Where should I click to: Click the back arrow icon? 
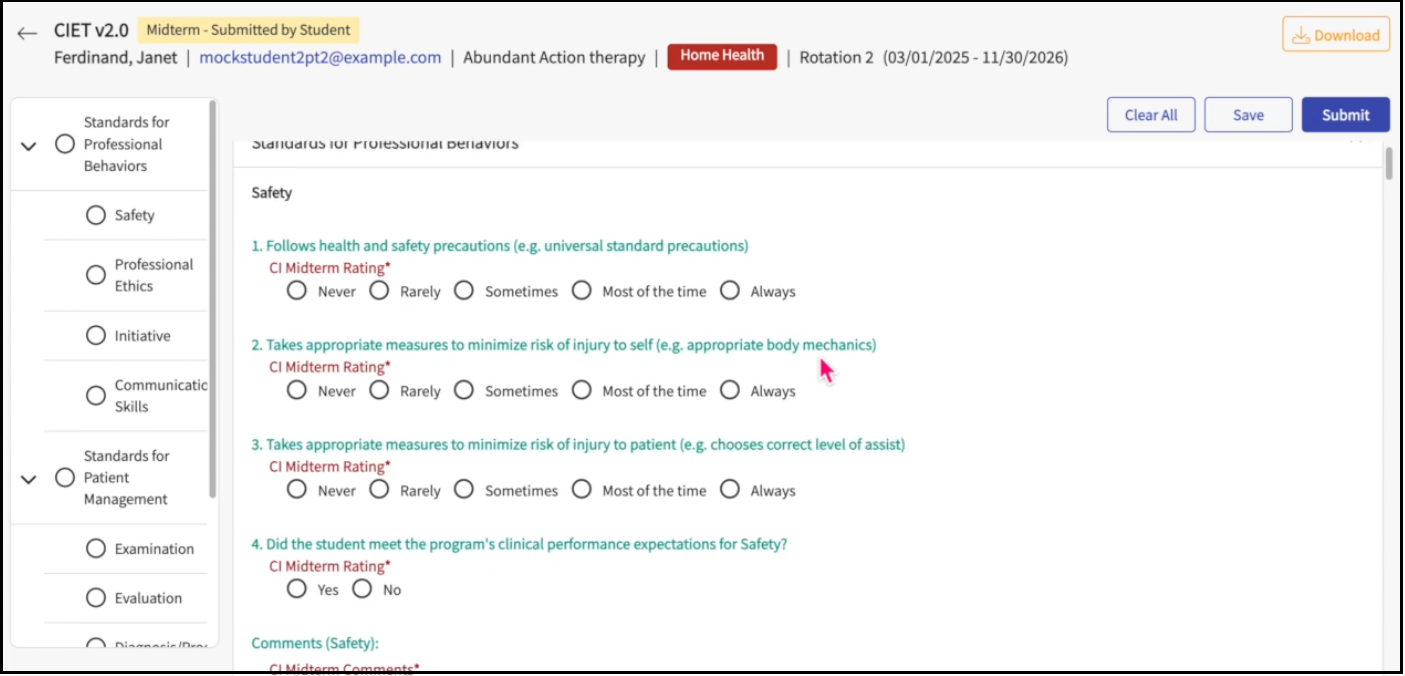coord(27,33)
